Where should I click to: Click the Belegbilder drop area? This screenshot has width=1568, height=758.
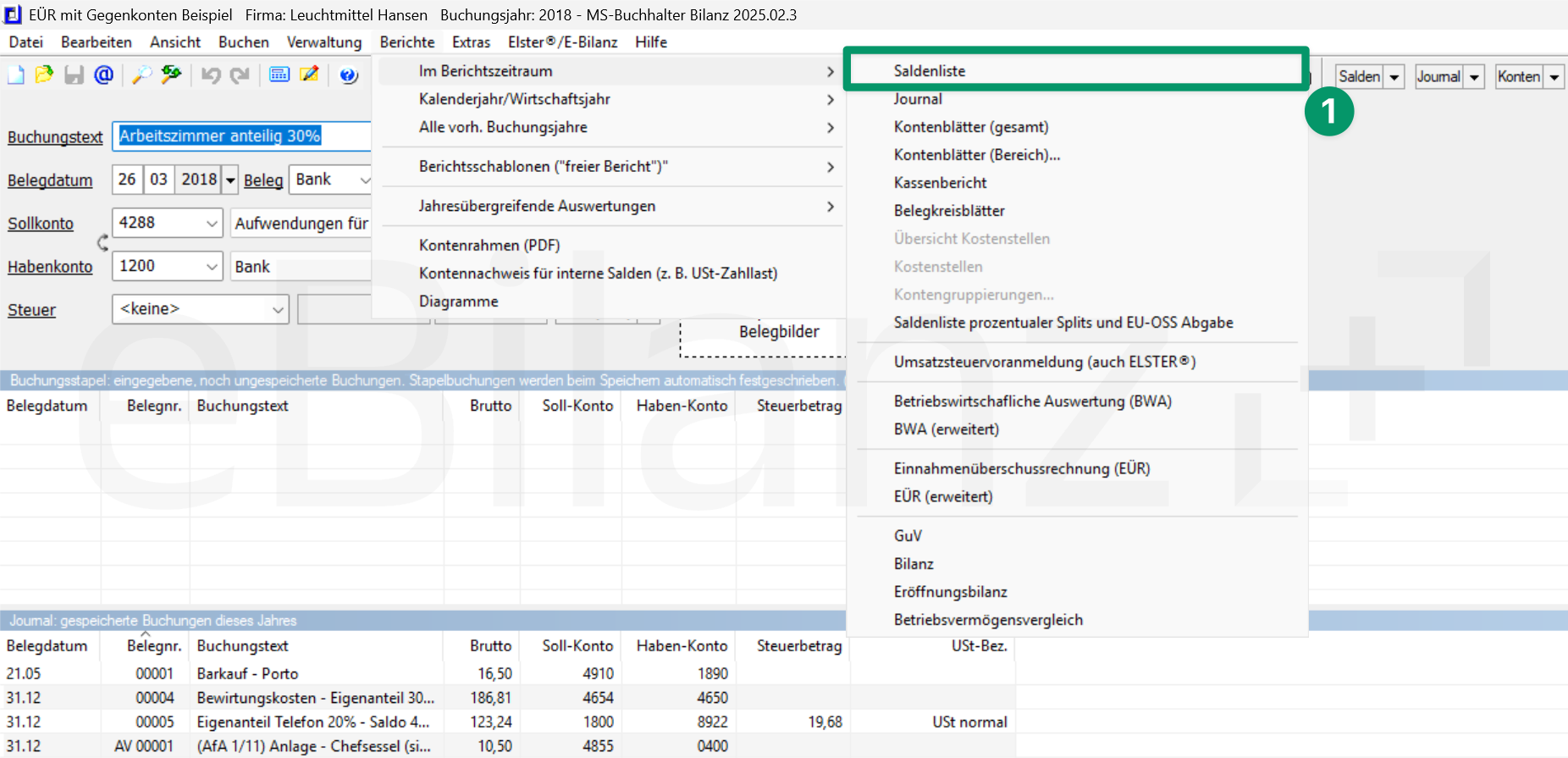click(763, 339)
